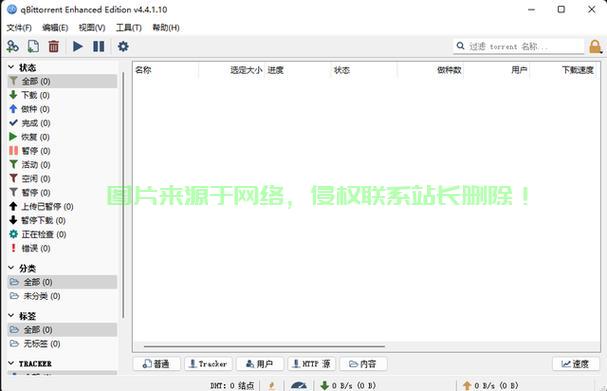
Task: Toggle alternative speed limits speedometer icon
Action: click(x=298, y=386)
